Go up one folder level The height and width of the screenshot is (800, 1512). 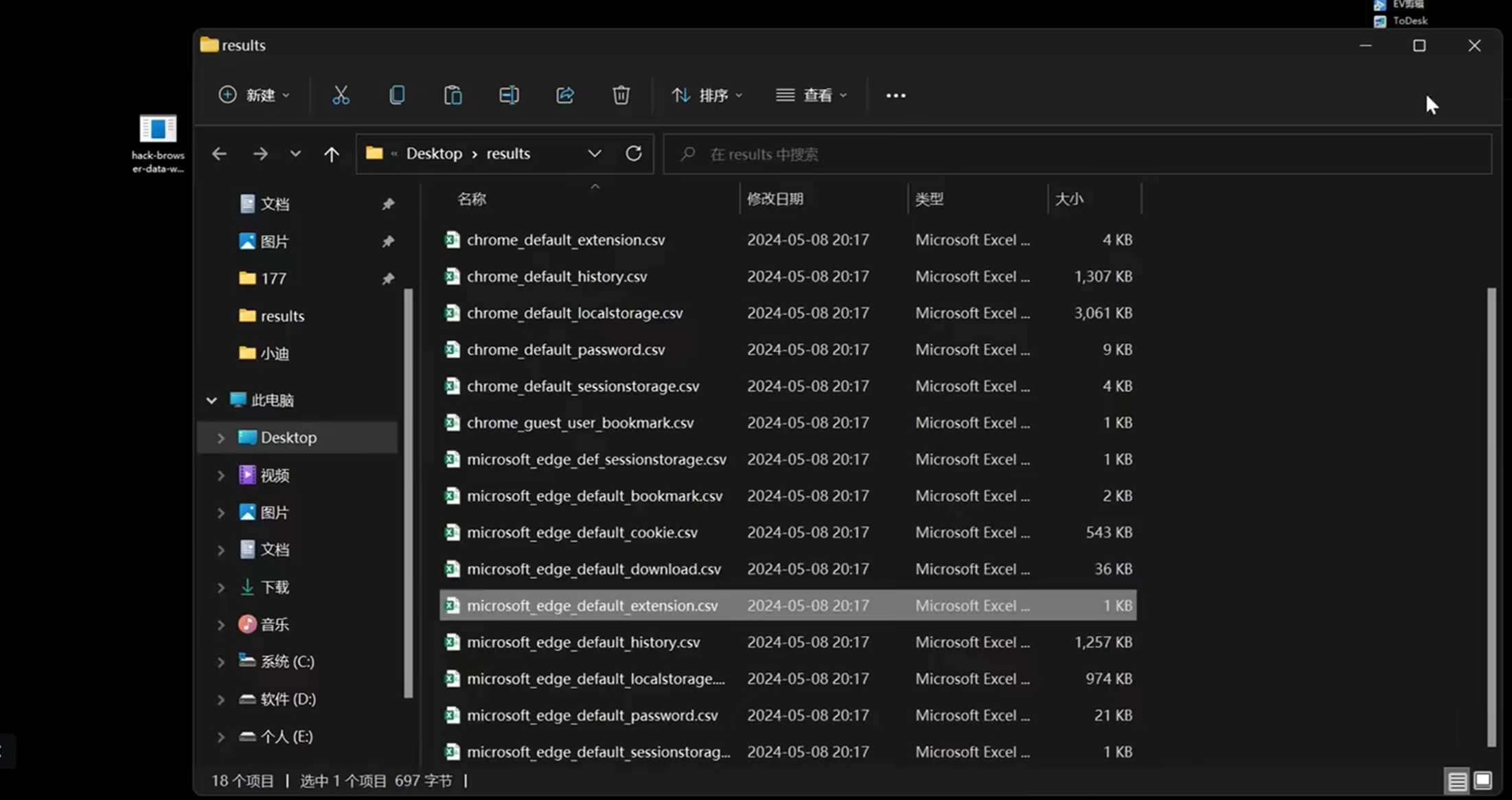pyautogui.click(x=331, y=154)
